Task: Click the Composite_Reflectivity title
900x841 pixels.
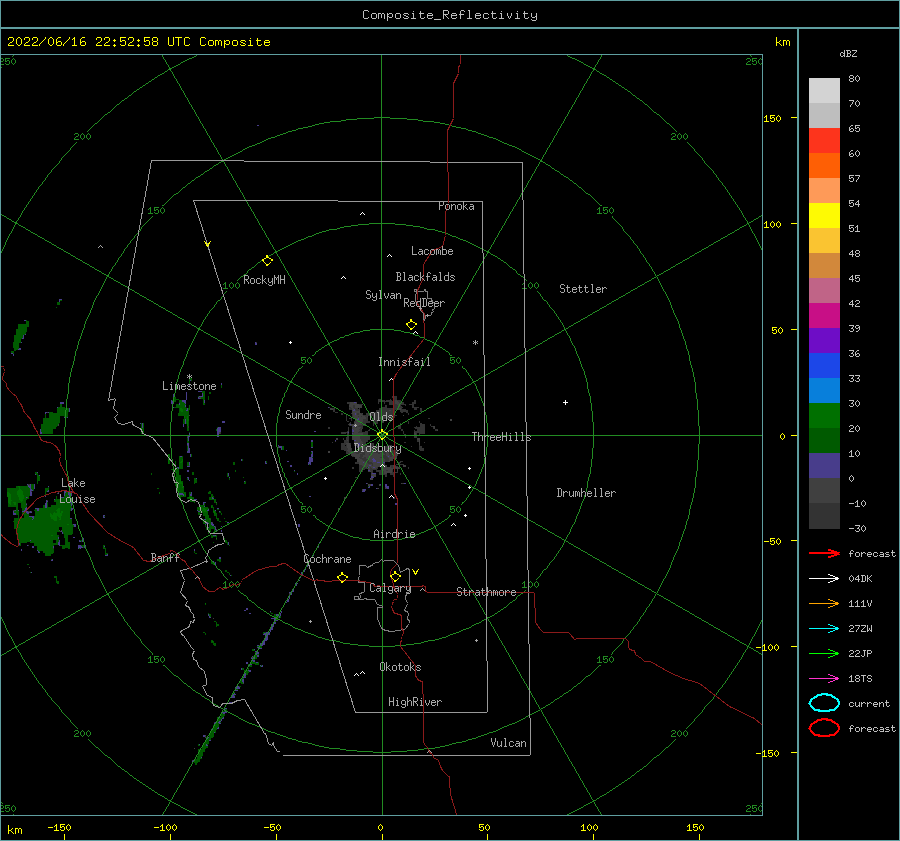Action: [x=450, y=15]
